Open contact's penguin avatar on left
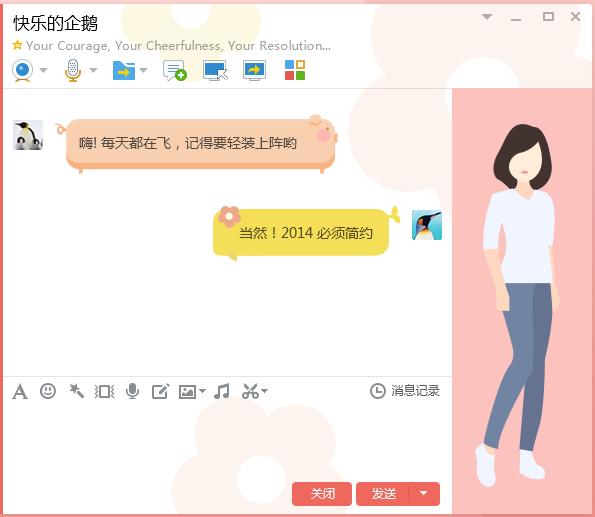 [28, 135]
